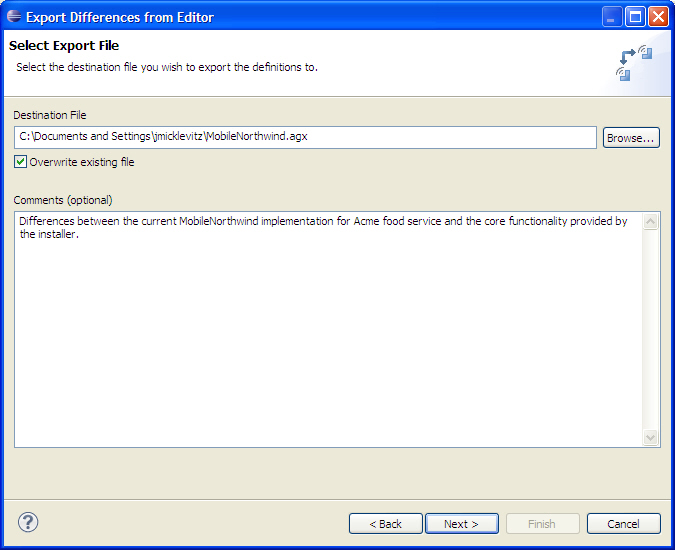Click the greyed-out Finish button
This screenshot has width=675, height=550.
[x=542, y=524]
